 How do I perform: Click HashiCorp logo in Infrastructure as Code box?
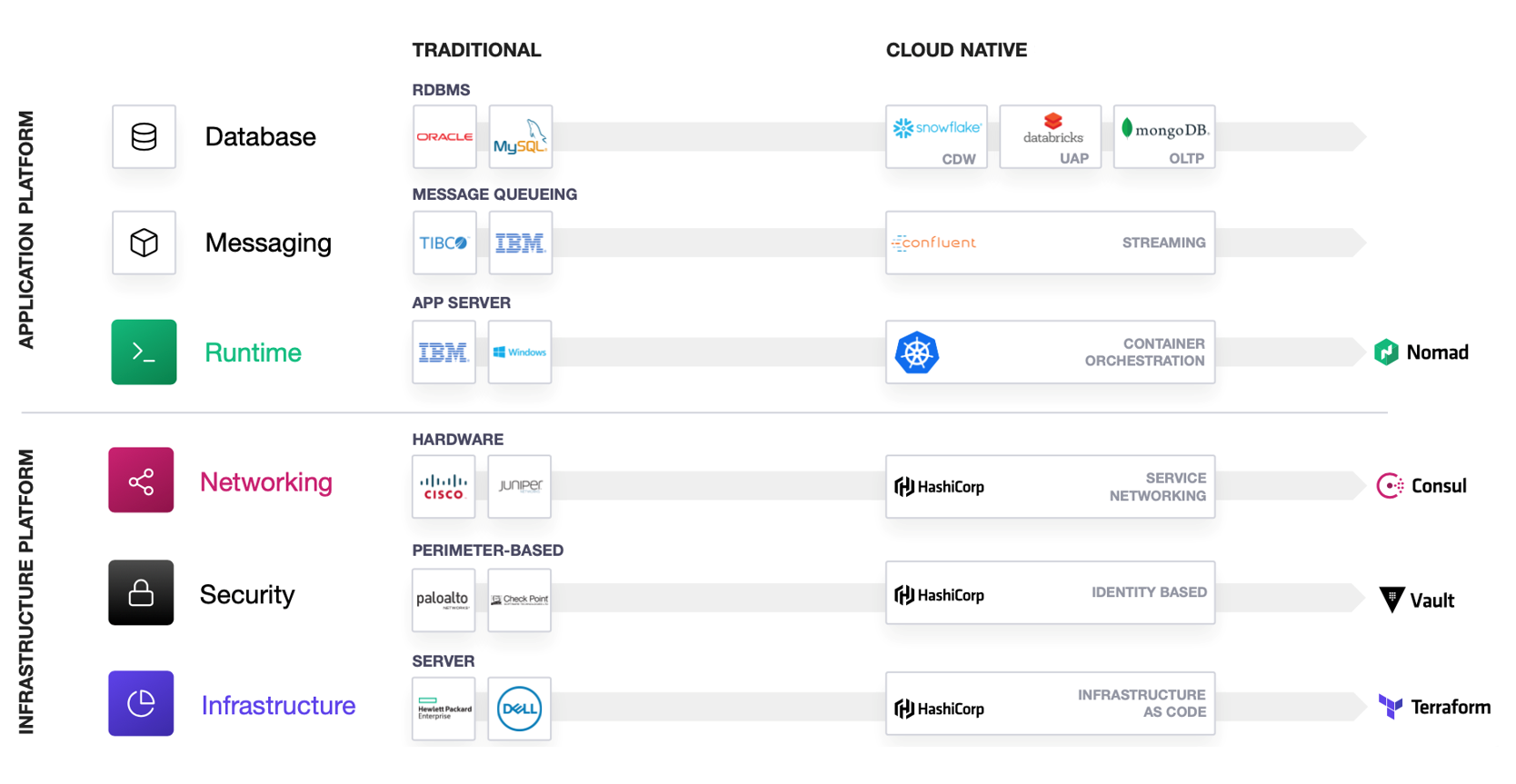pyautogui.click(x=940, y=709)
